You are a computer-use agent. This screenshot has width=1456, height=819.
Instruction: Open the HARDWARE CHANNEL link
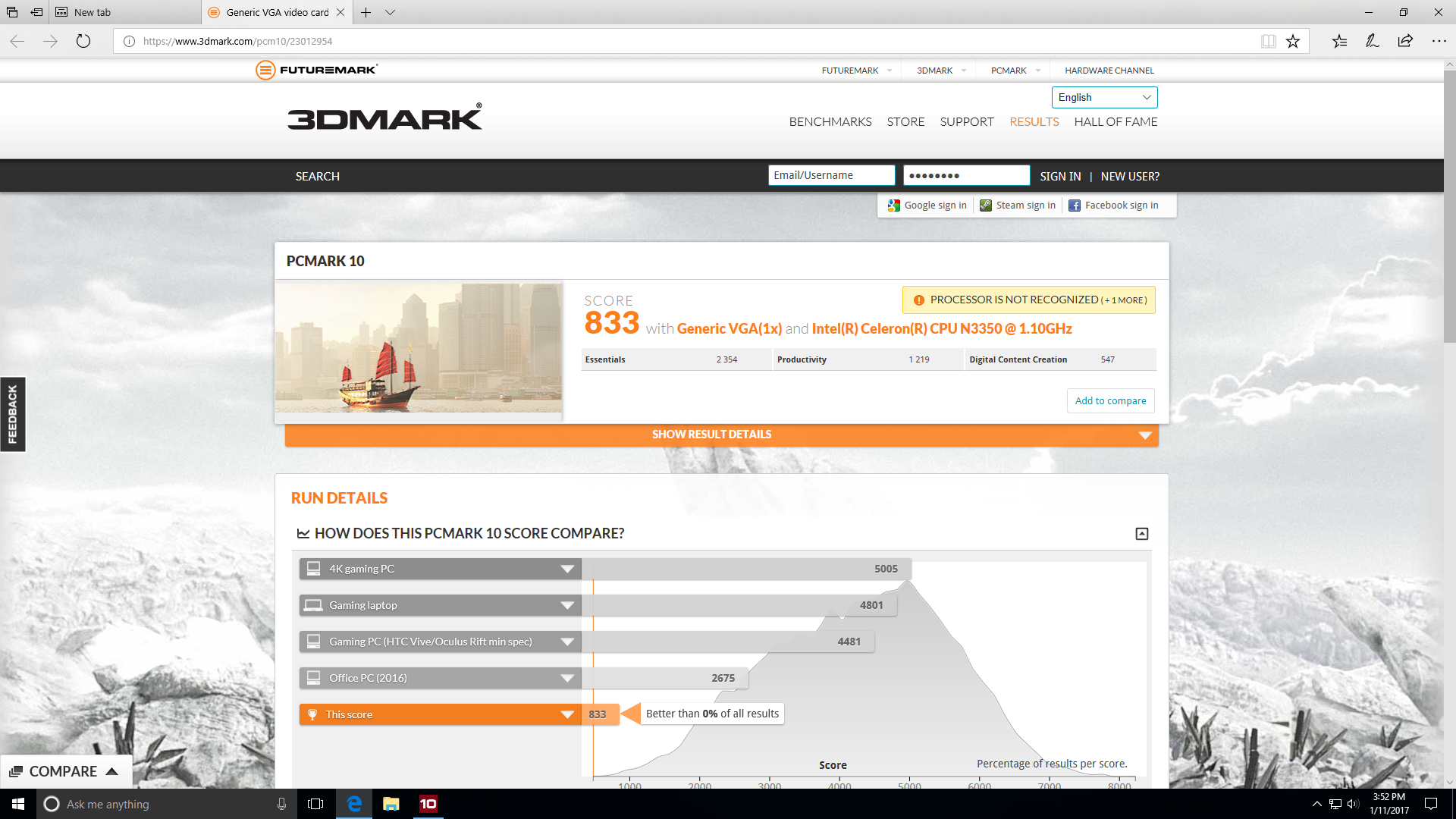click(1109, 71)
